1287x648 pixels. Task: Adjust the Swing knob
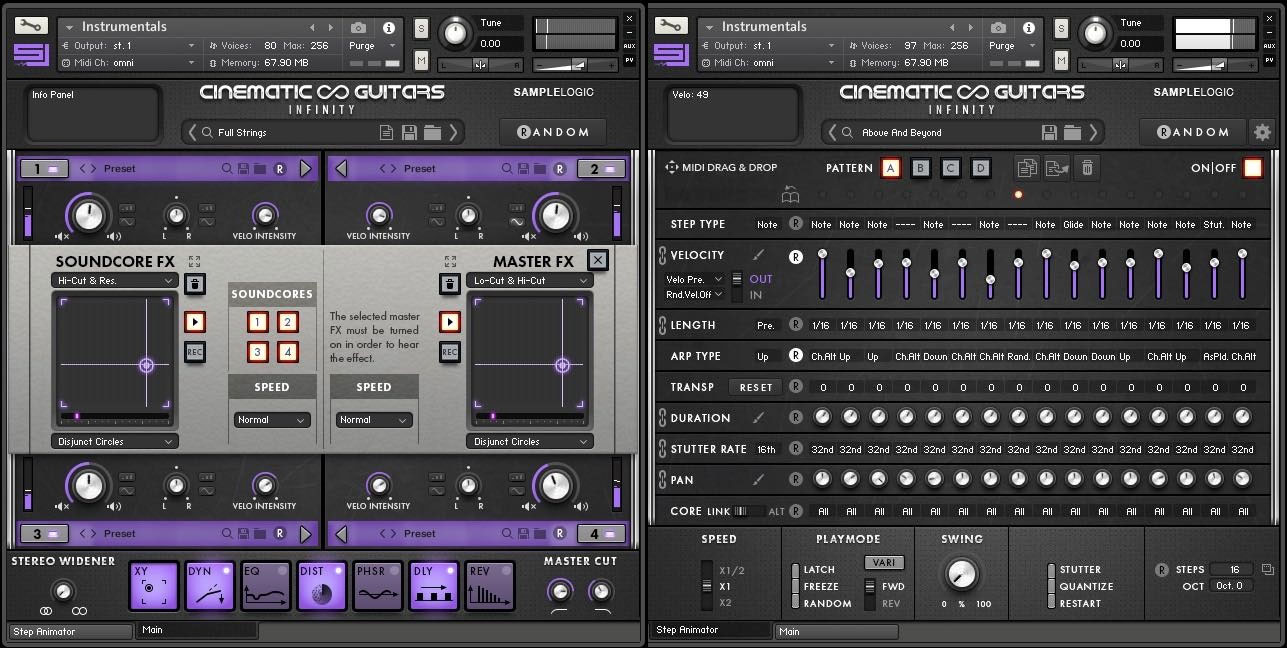click(961, 574)
